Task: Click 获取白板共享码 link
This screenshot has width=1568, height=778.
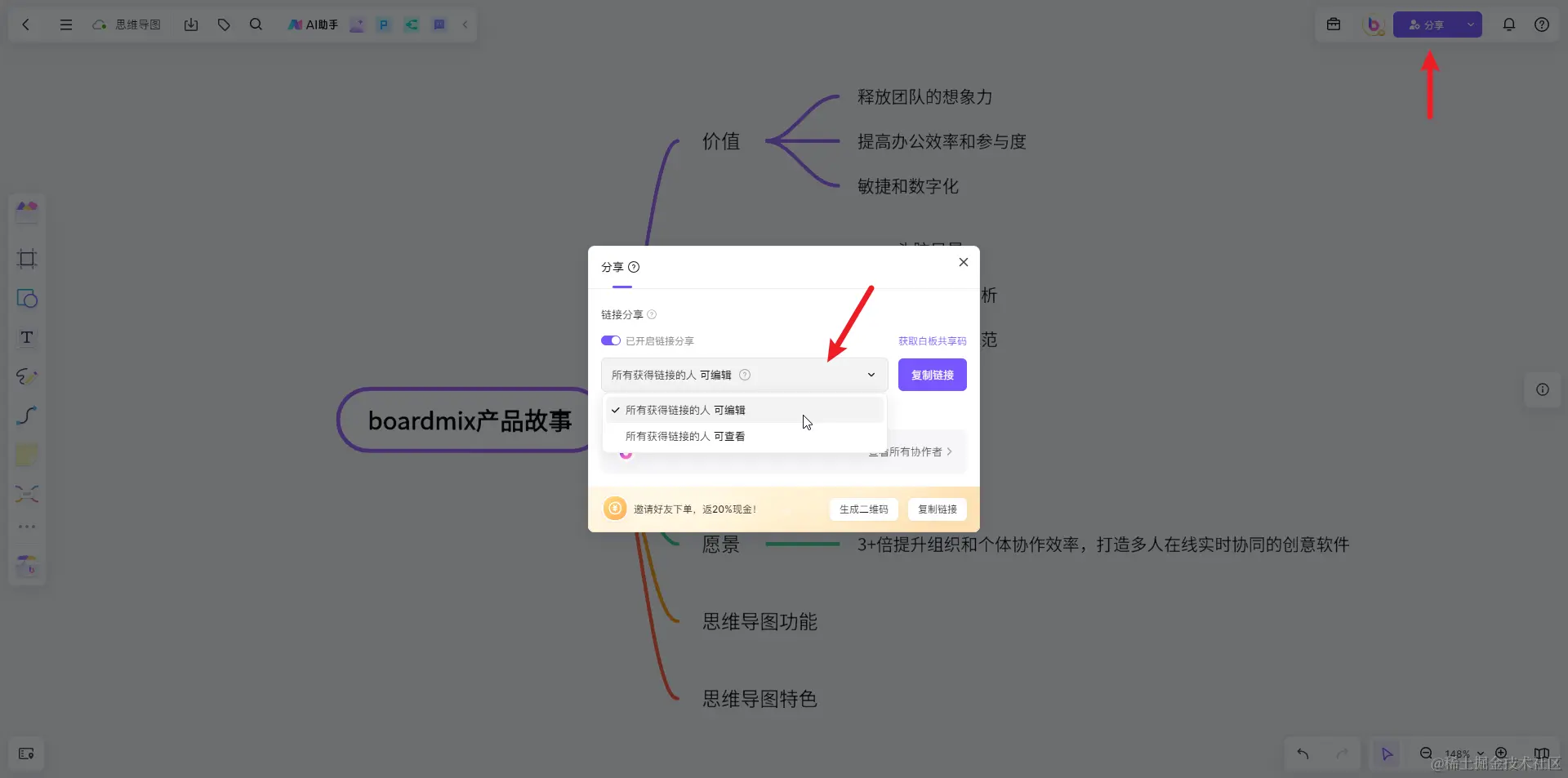Action: (x=932, y=340)
